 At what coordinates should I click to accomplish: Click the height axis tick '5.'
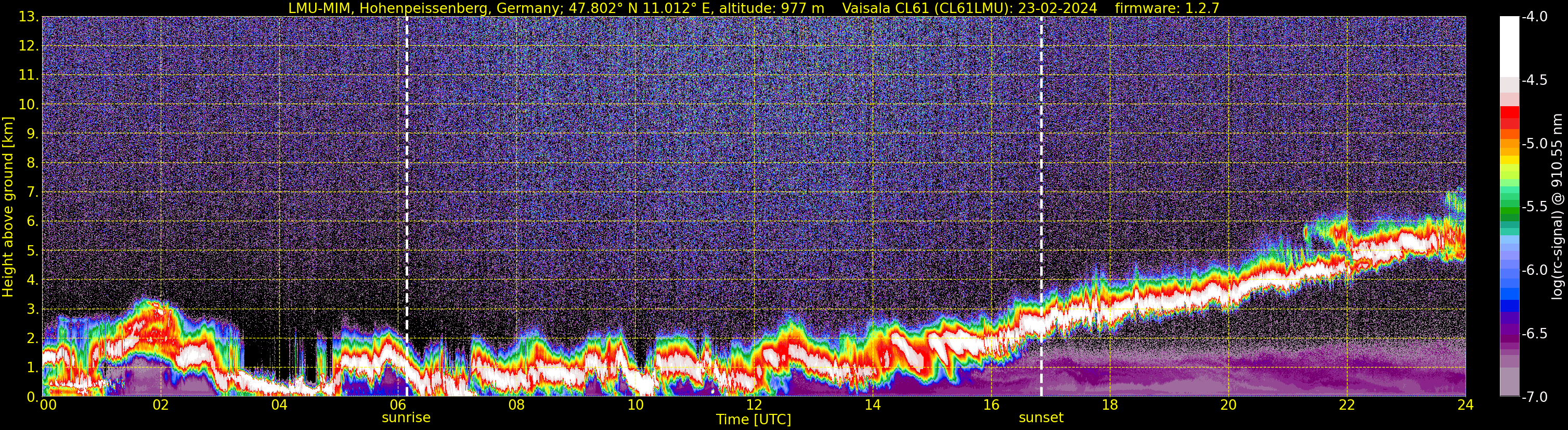[33, 251]
